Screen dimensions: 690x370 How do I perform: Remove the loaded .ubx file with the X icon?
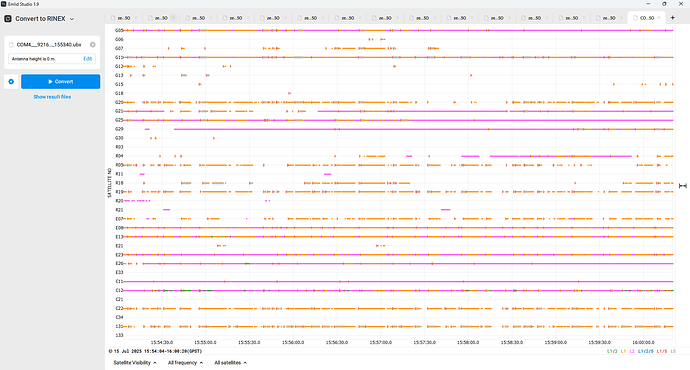tap(92, 44)
